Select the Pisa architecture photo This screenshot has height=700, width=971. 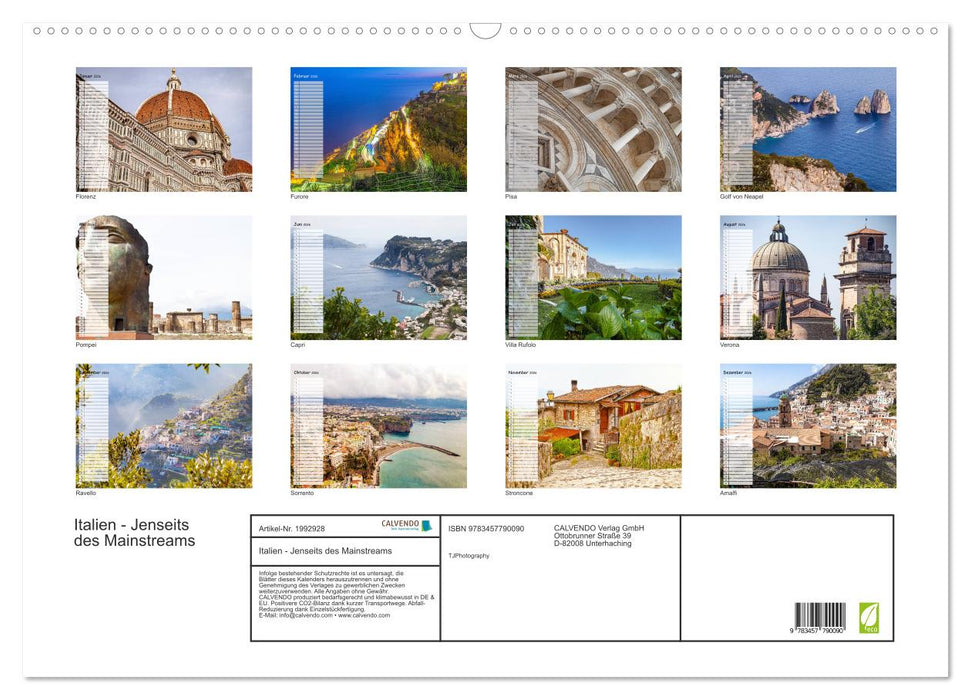pyautogui.click(x=592, y=128)
